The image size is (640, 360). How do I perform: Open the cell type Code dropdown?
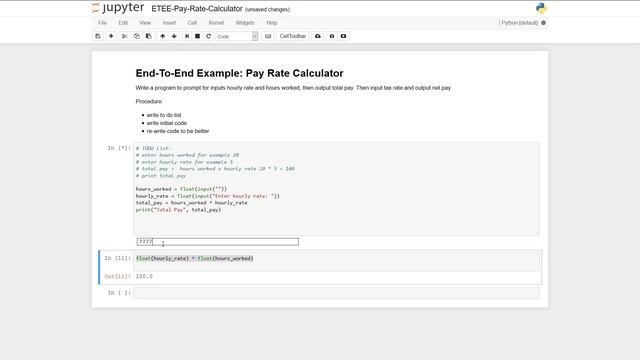click(237, 36)
